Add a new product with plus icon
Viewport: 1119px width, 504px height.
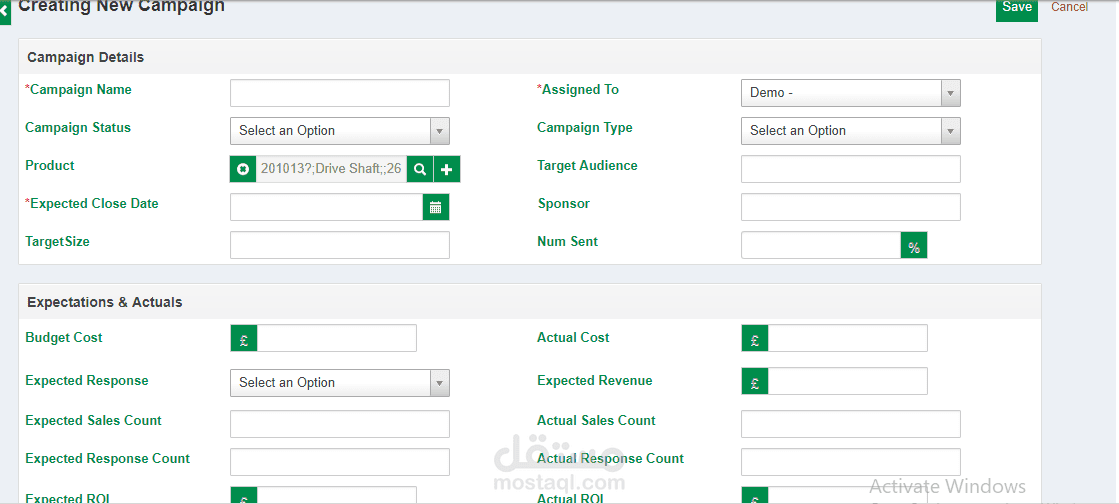pos(447,169)
